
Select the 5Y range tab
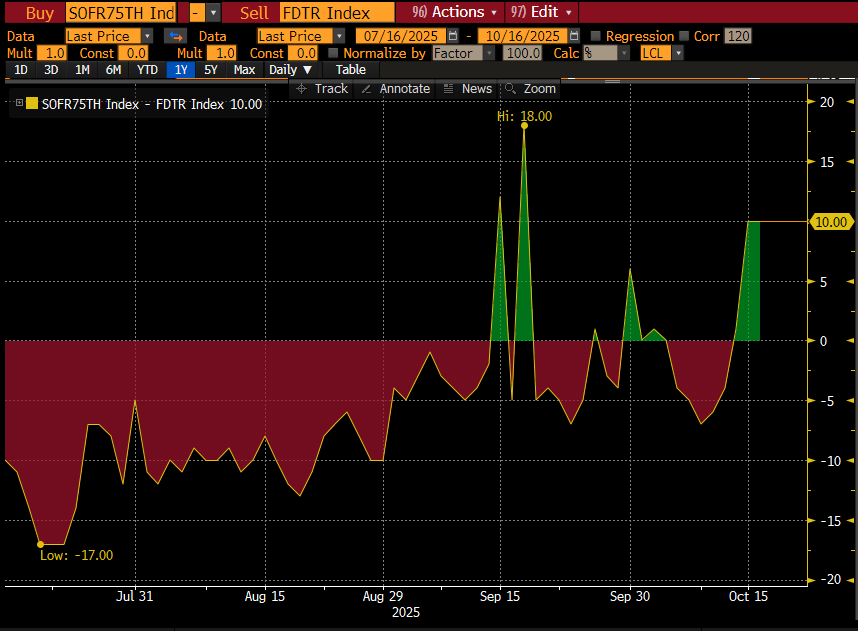(x=211, y=70)
